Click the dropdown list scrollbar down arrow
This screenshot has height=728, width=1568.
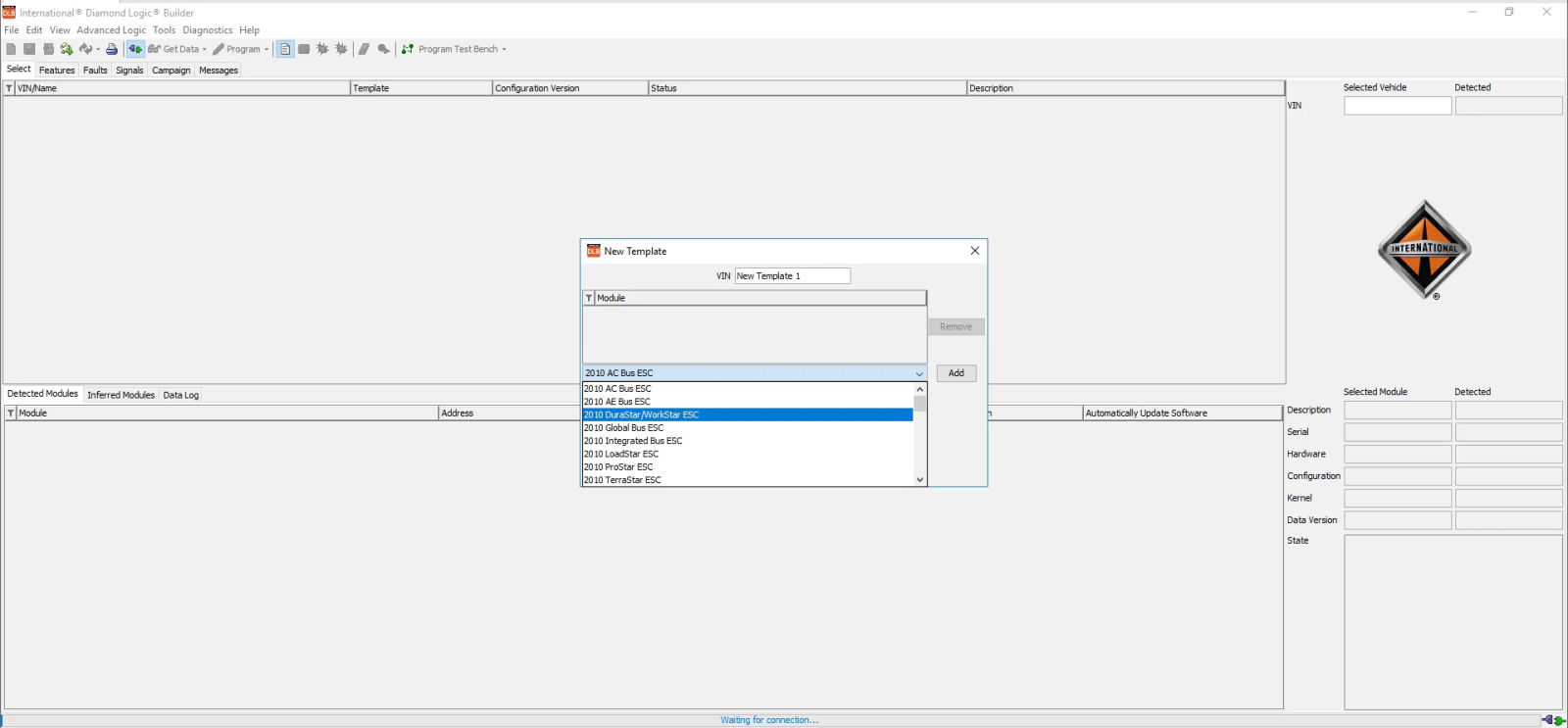pyautogui.click(x=920, y=479)
